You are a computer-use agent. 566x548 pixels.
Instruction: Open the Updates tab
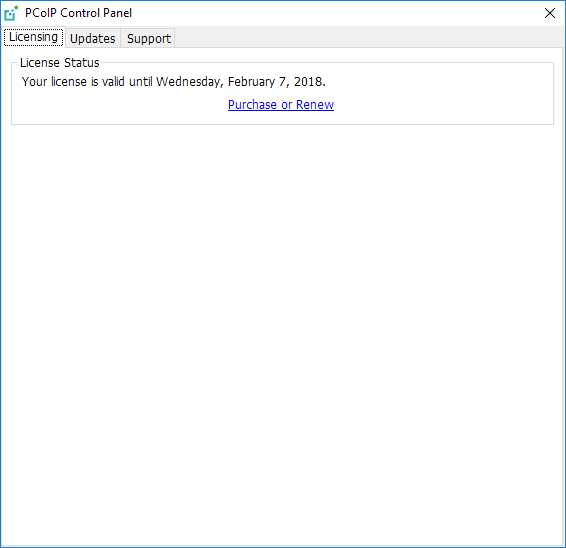93,38
